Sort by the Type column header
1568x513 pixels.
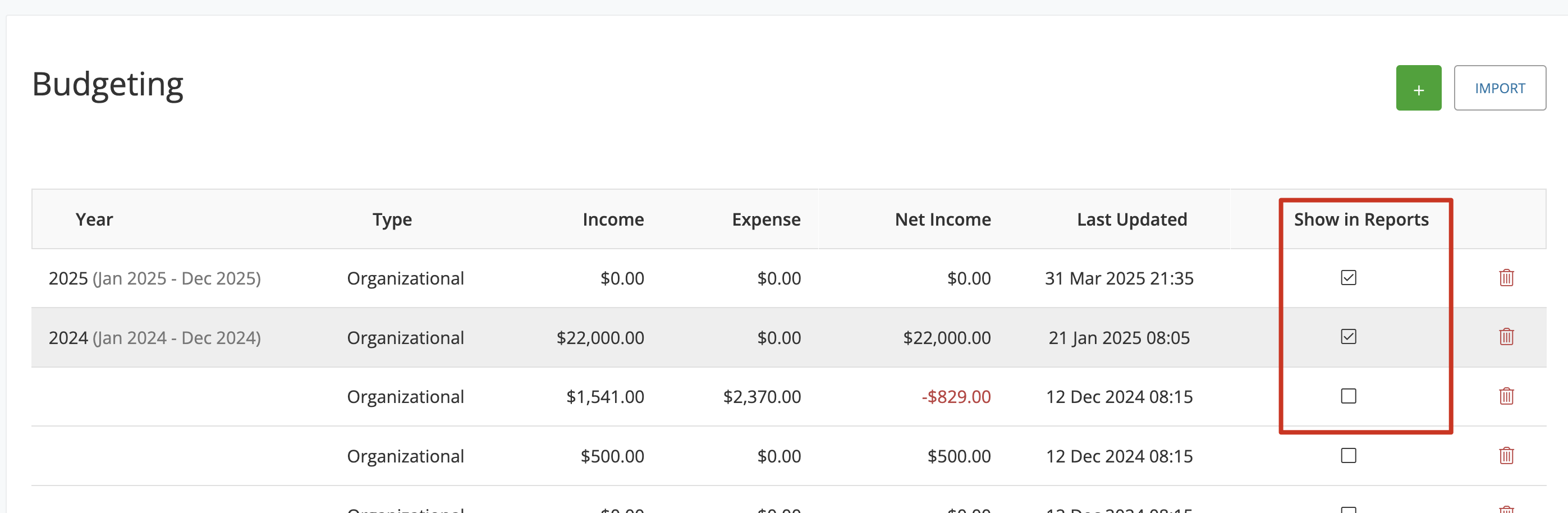coord(392,219)
